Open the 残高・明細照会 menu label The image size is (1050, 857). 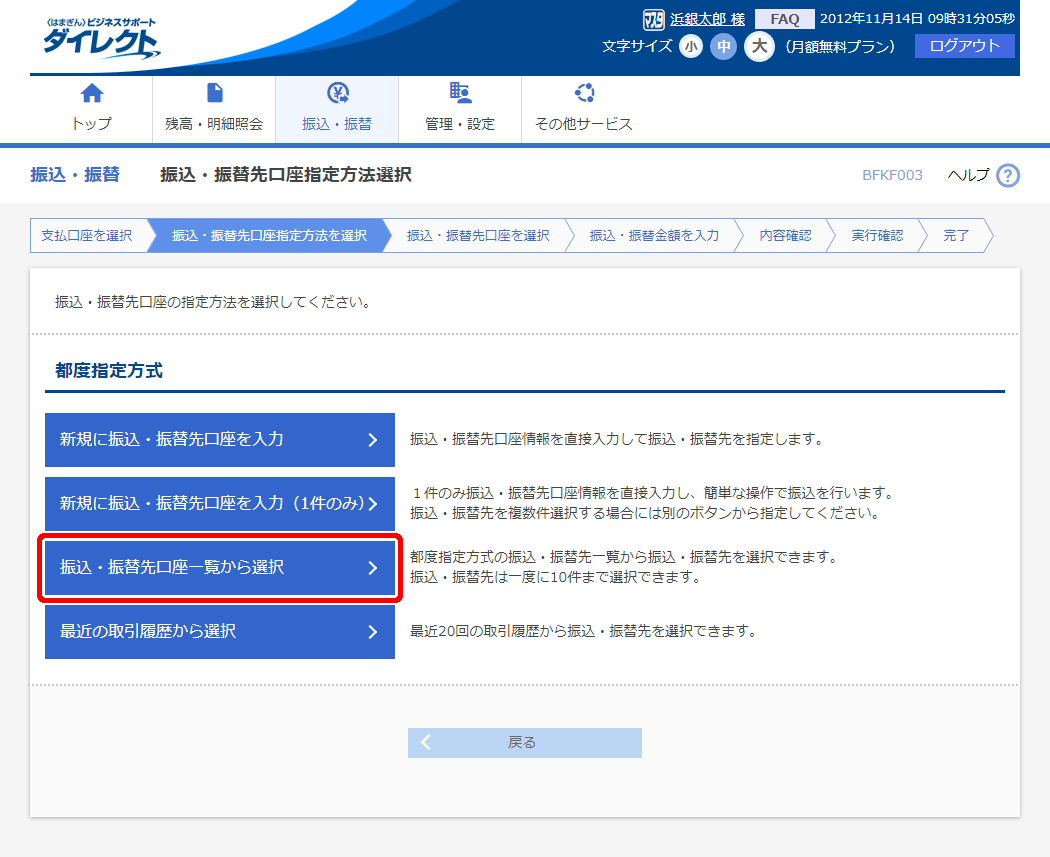[x=214, y=124]
